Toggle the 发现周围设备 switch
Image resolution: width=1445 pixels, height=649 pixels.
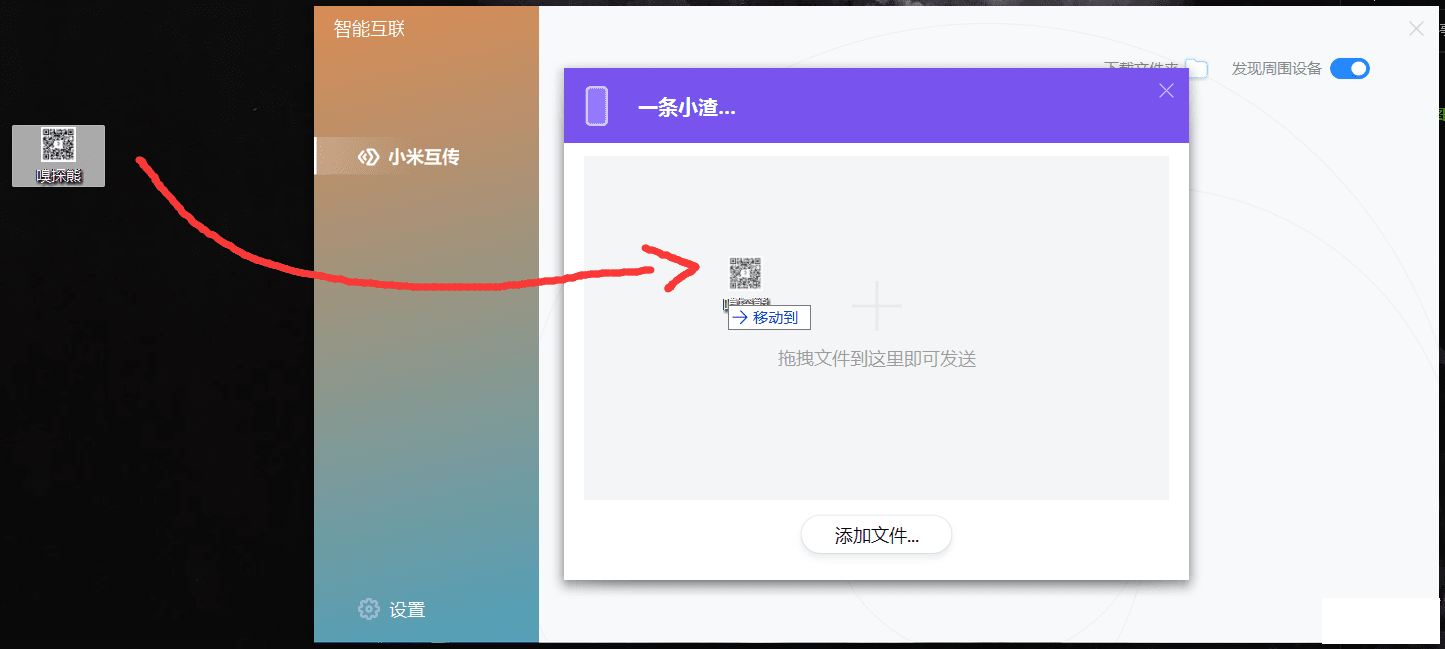click(1349, 68)
